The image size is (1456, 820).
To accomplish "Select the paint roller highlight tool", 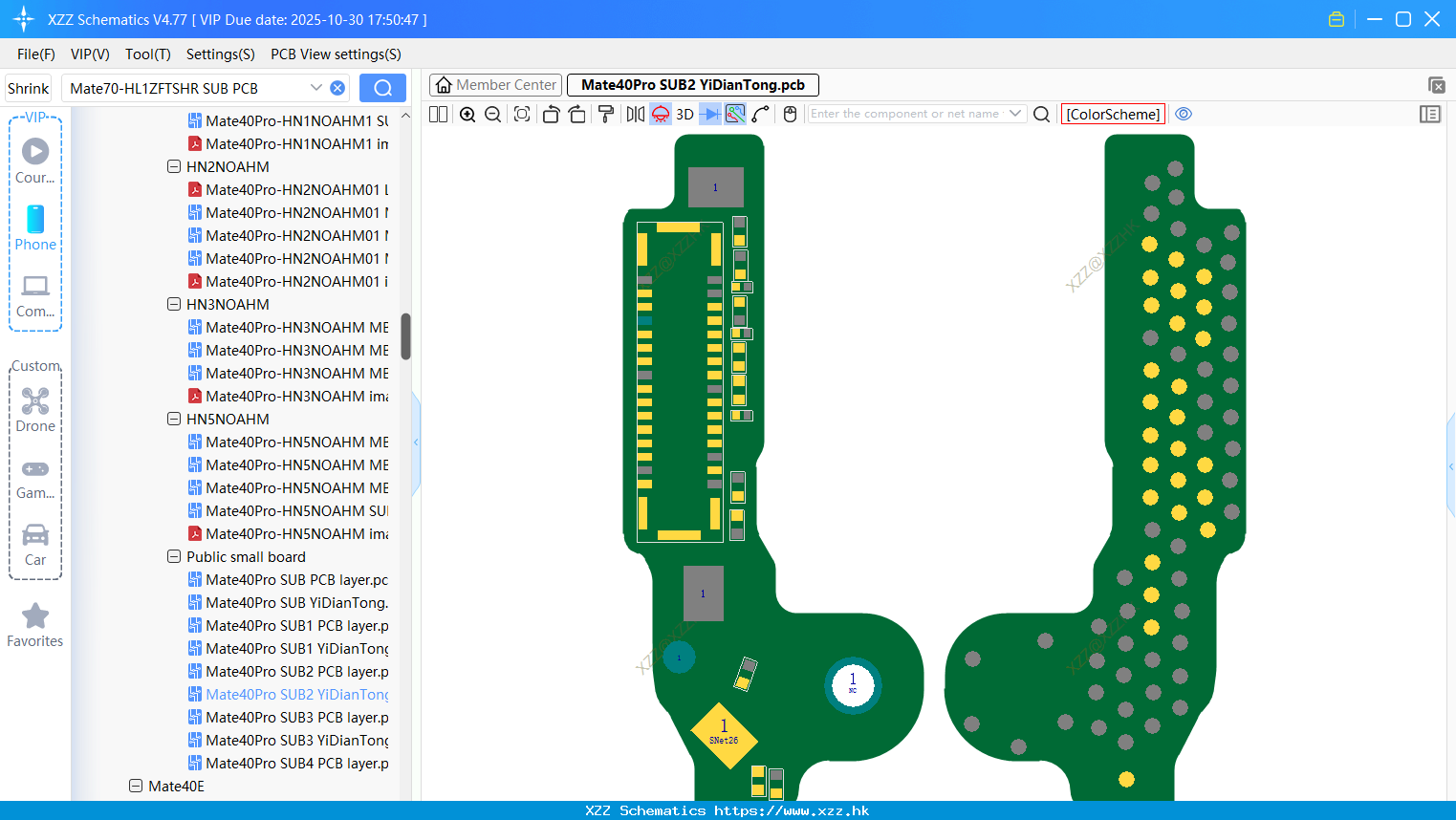I will [x=606, y=115].
